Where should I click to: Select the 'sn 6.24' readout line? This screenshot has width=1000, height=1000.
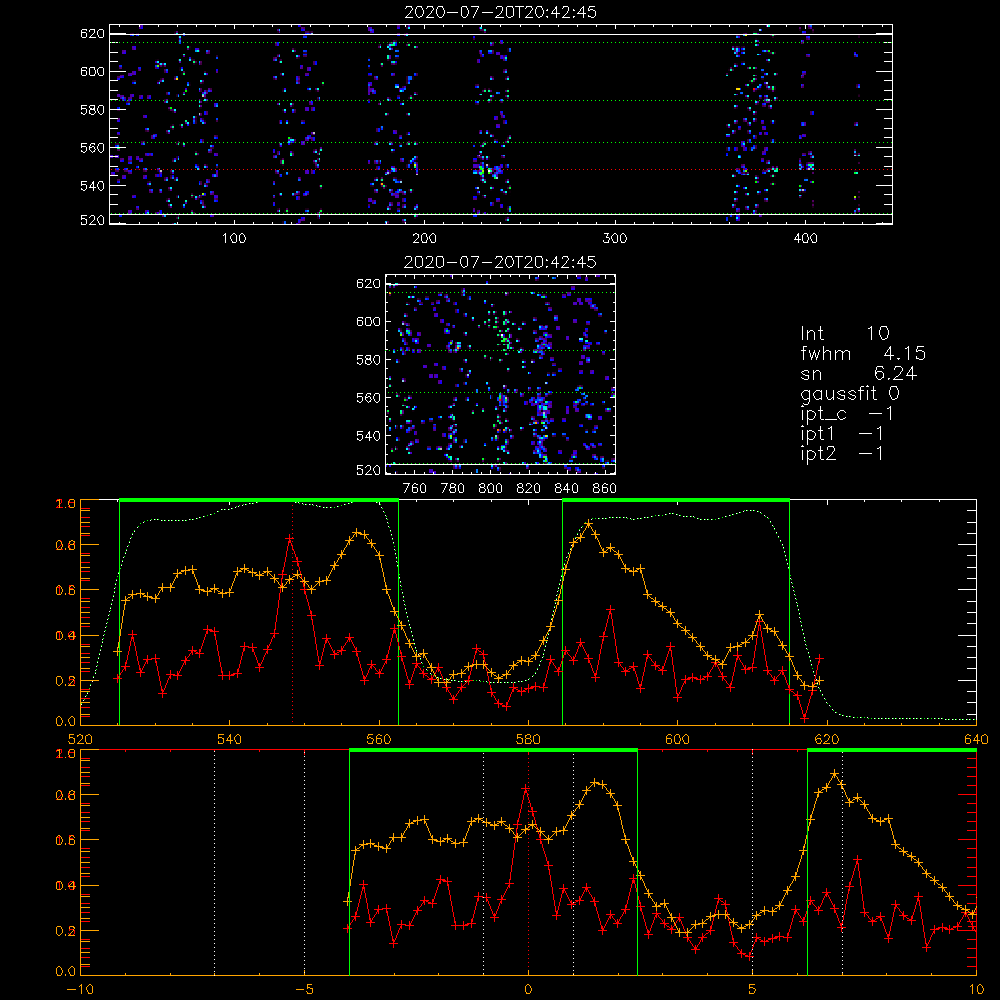point(859,373)
